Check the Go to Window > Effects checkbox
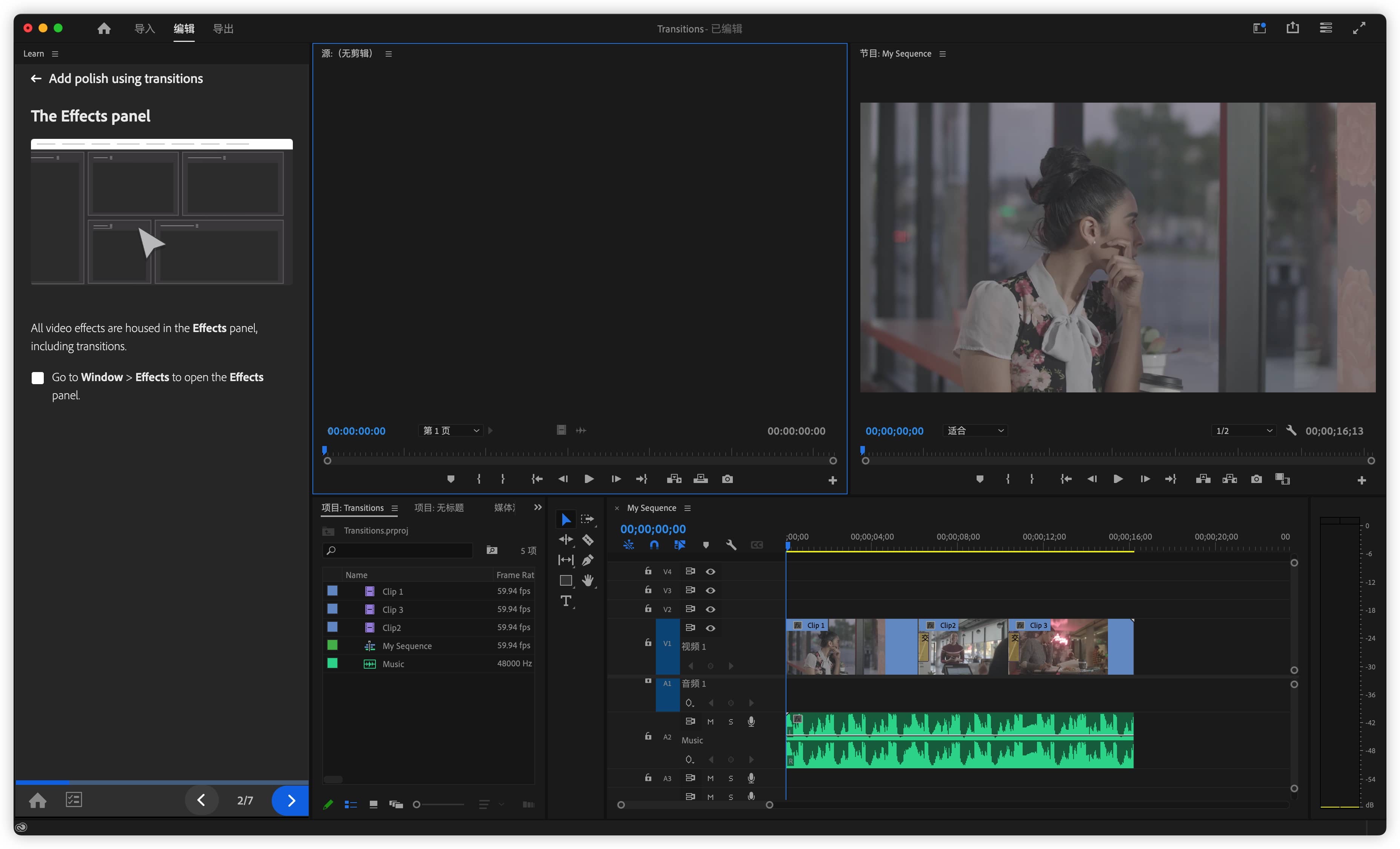This screenshot has width=1400, height=849. pos(37,378)
